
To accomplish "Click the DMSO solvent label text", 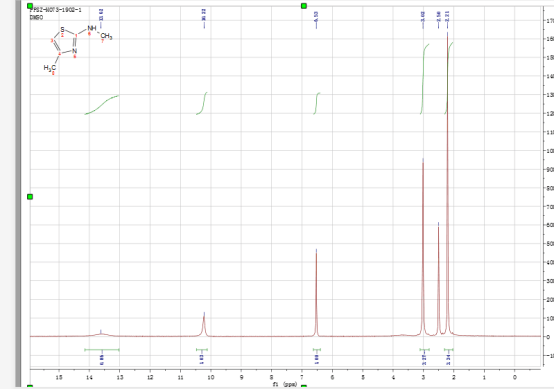I will tap(36, 17).
